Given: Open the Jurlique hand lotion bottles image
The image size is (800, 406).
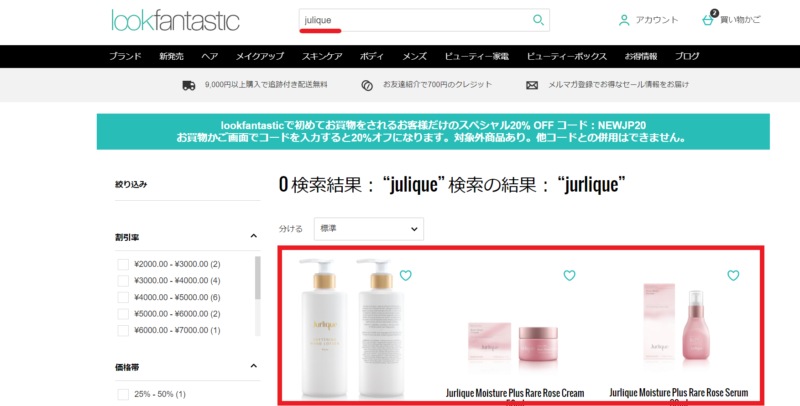Looking at the screenshot, I should coord(352,328).
